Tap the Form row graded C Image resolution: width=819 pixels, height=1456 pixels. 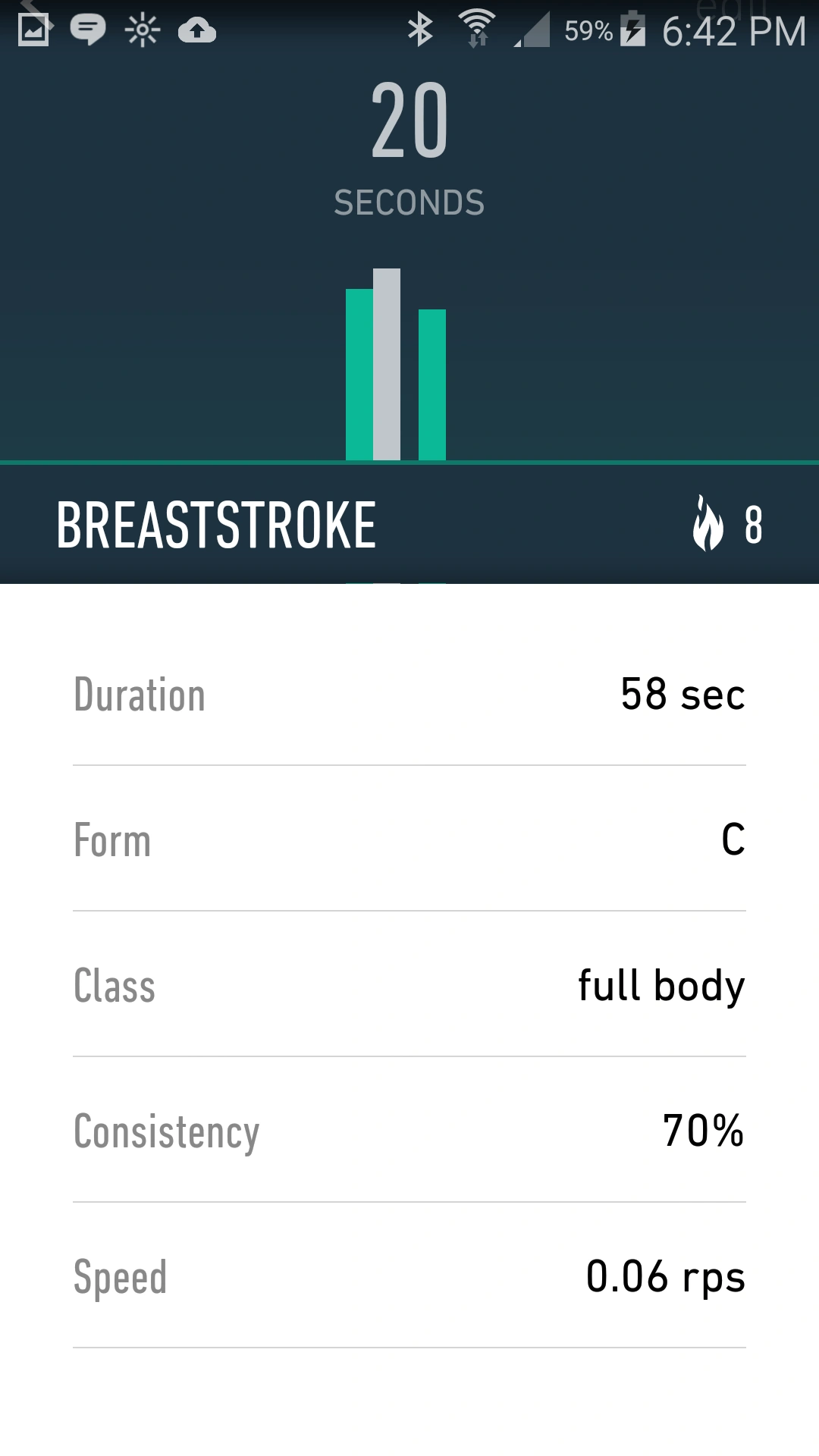coord(409,839)
